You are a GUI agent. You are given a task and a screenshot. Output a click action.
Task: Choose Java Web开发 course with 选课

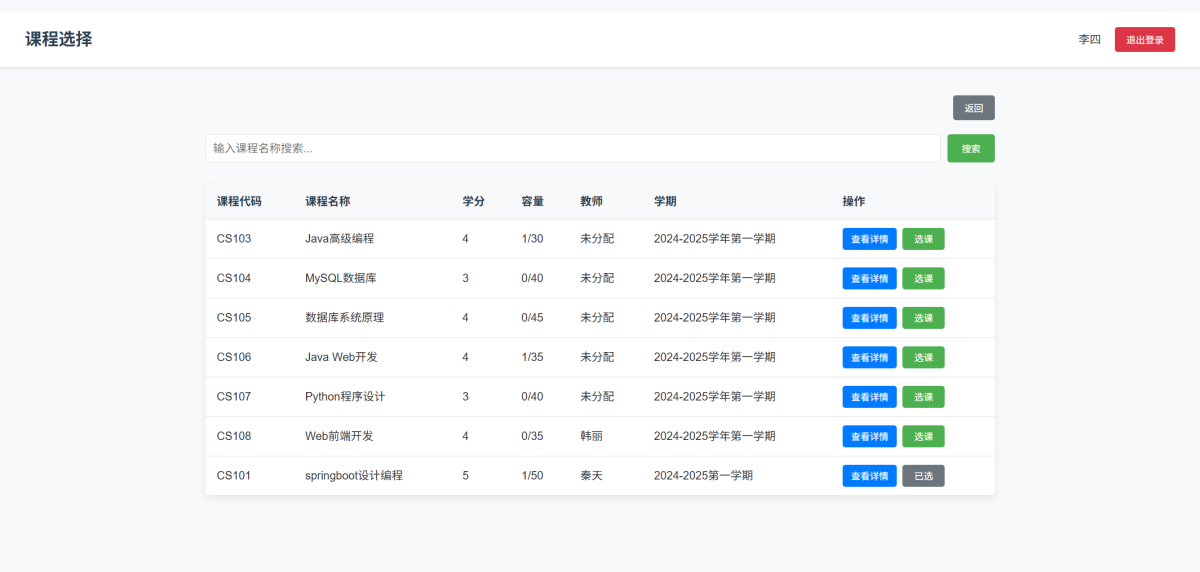click(x=923, y=357)
